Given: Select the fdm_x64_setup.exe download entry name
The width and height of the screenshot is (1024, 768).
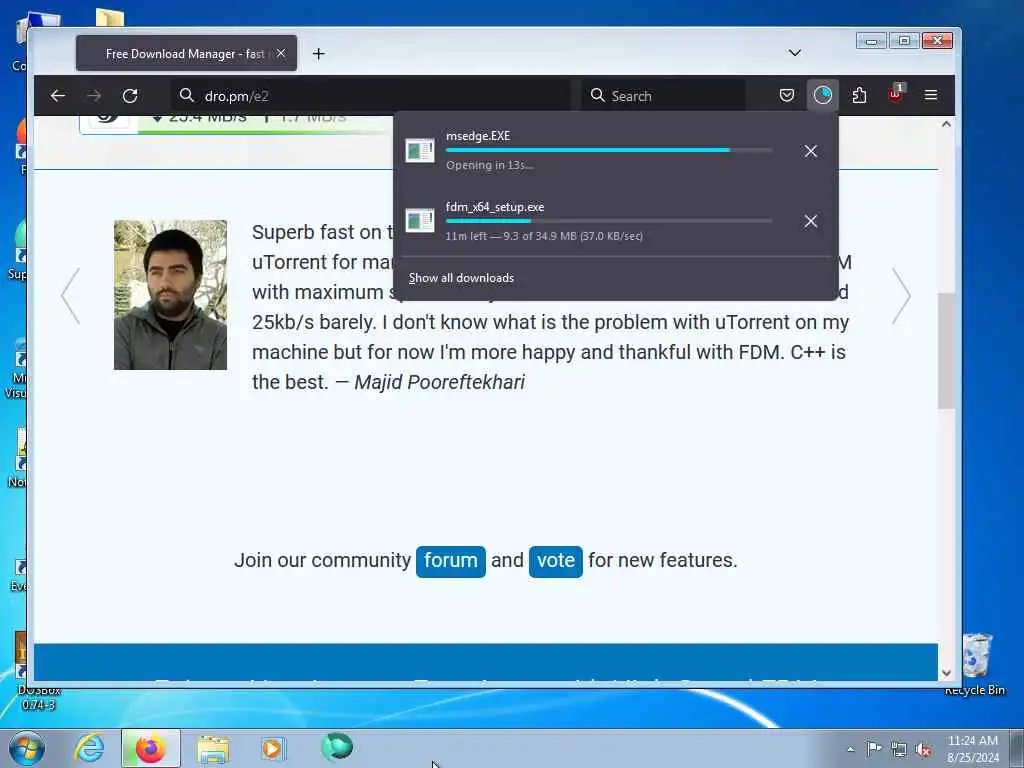Looking at the screenshot, I should [495, 207].
